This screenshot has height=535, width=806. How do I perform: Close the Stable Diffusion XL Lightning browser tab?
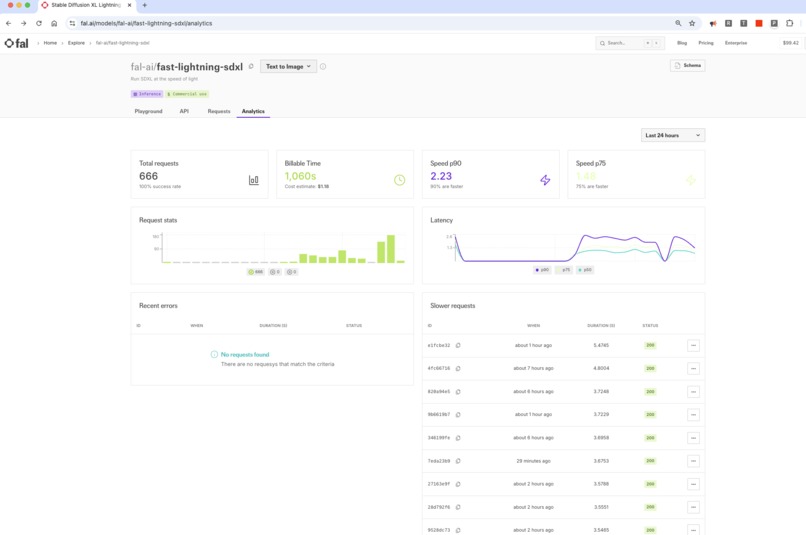(x=130, y=5)
